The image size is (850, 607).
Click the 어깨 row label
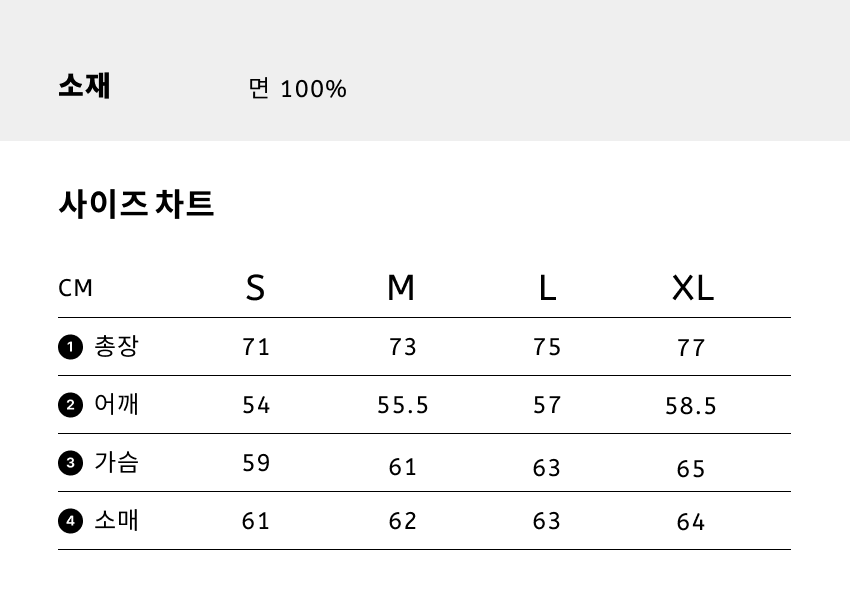116,404
